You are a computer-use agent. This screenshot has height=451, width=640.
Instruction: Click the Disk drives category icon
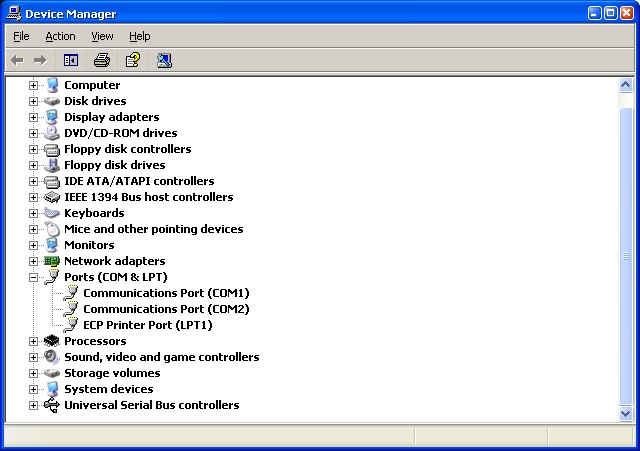[52, 101]
